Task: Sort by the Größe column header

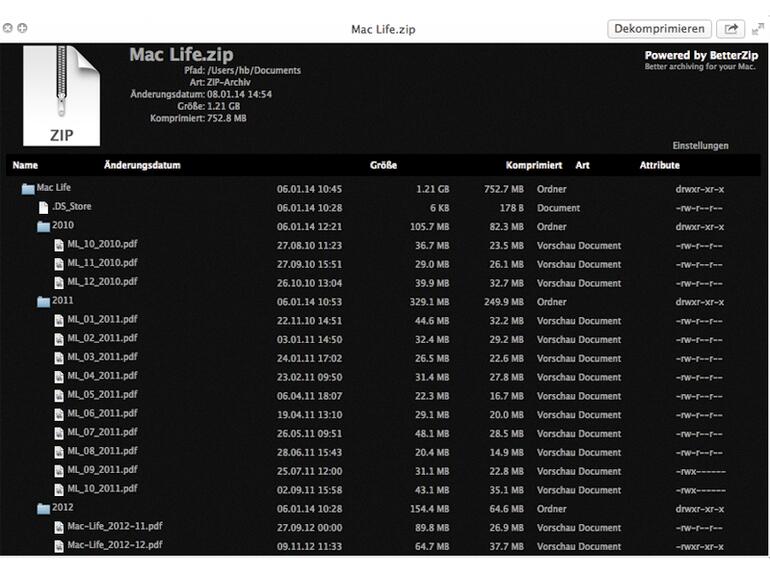Action: [383, 165]
